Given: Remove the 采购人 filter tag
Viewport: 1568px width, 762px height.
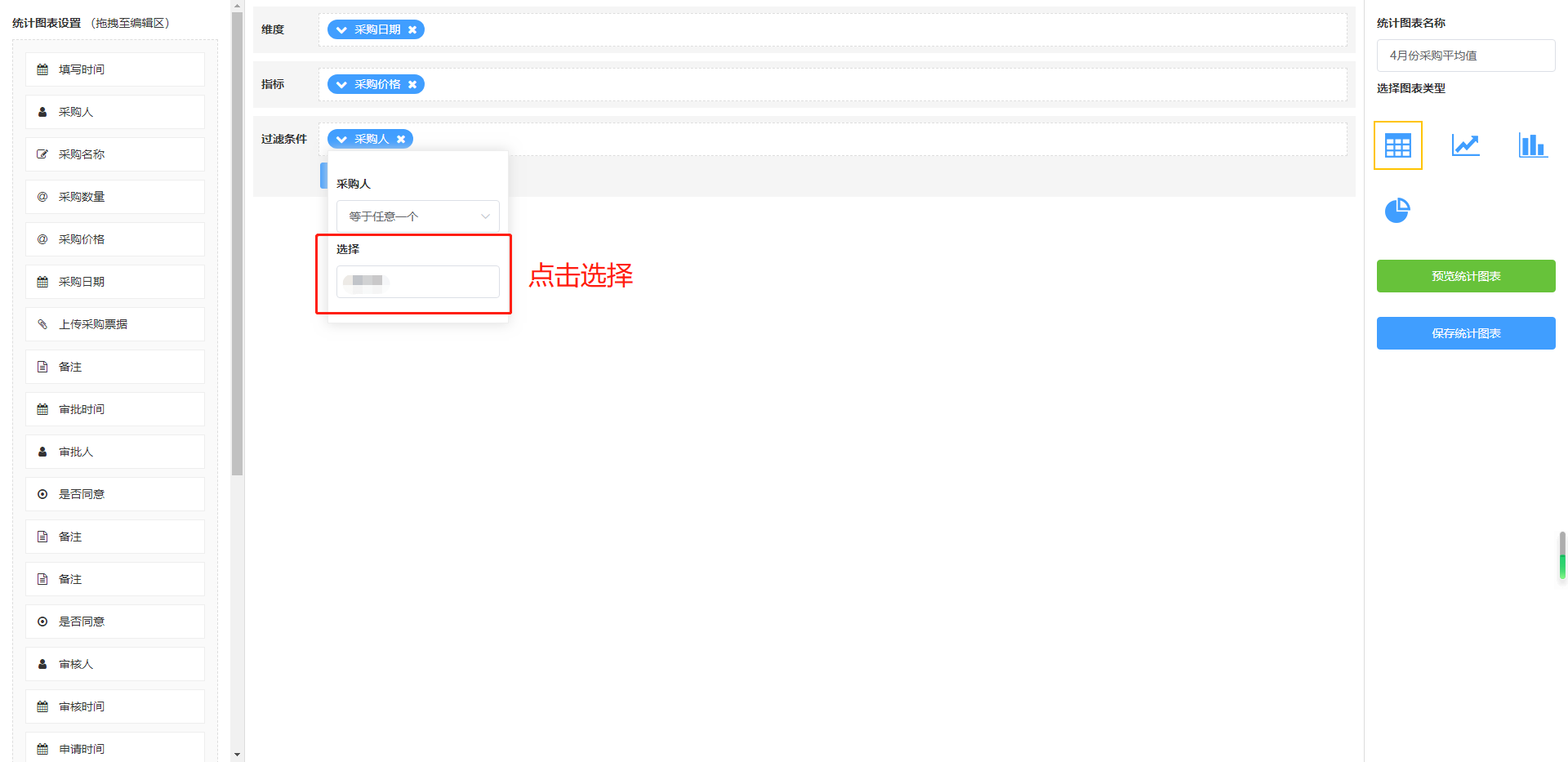Looking at the screenshot, I should pyautogui.click(x=401, y=139).
